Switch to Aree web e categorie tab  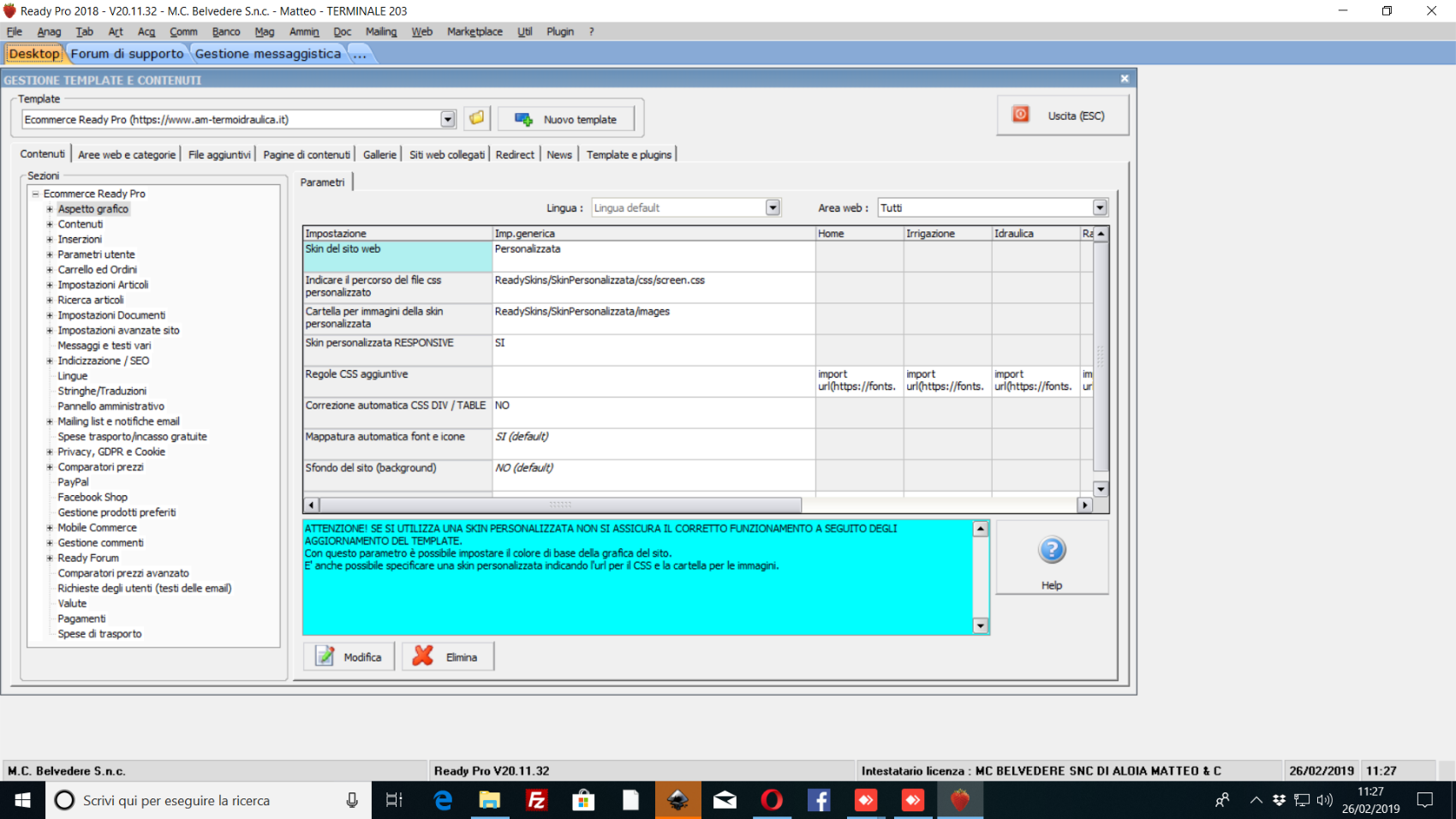(x=127, y=155)
